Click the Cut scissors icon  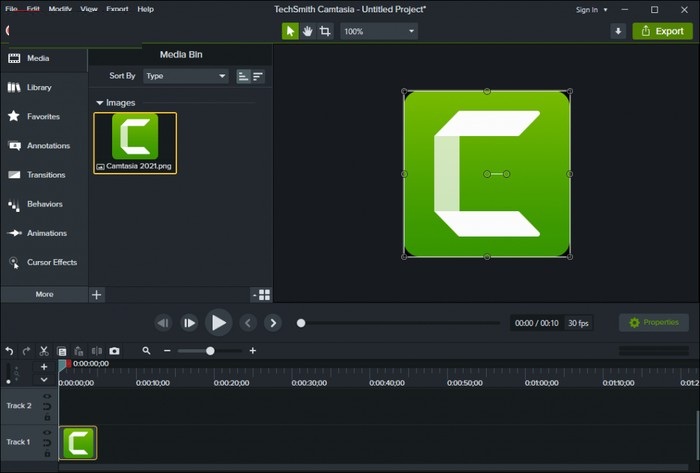pyautogui.click(x=44, y=351)
